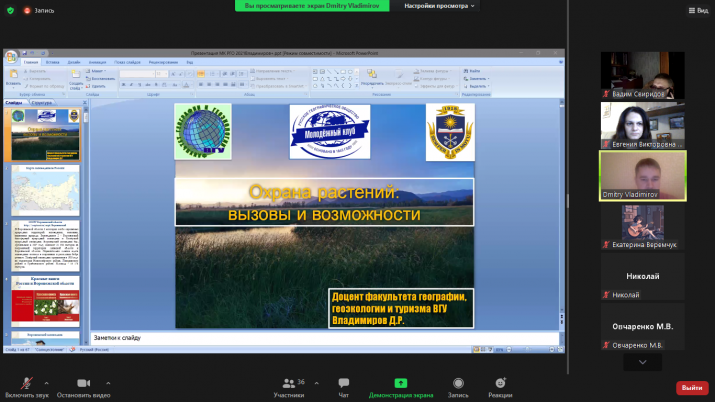Toggle underline formatting in Шрифт group

pyautogui.click(x=139, y=85)
